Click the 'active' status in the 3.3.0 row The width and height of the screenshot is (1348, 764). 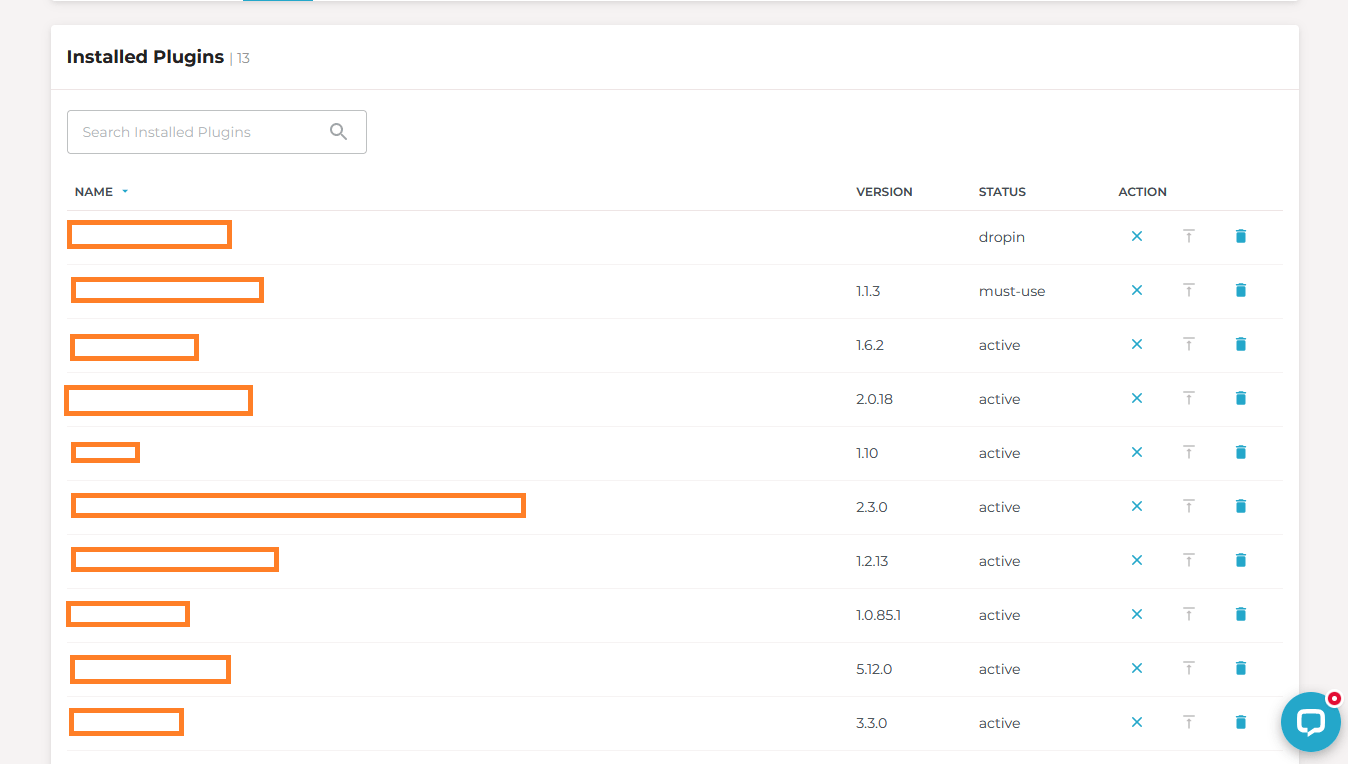[x=999, y=723]
